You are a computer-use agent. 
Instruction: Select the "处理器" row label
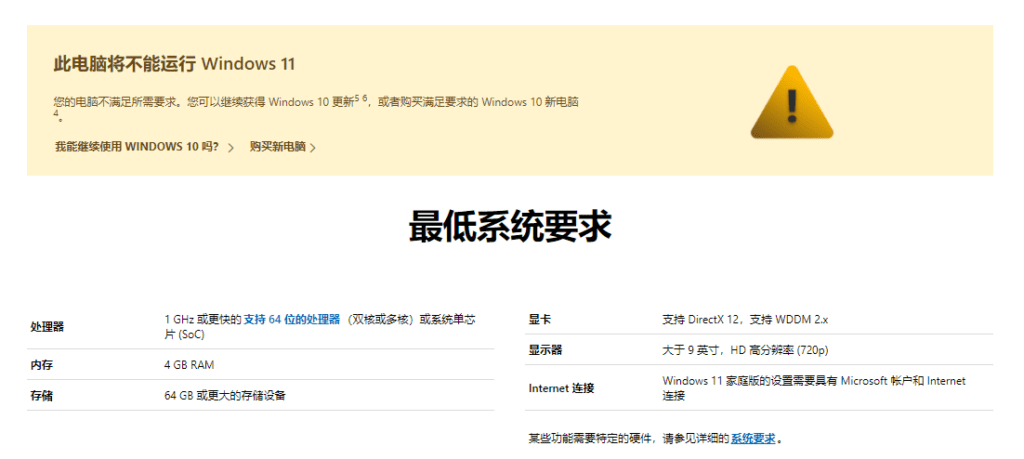[x=47, y=327]
